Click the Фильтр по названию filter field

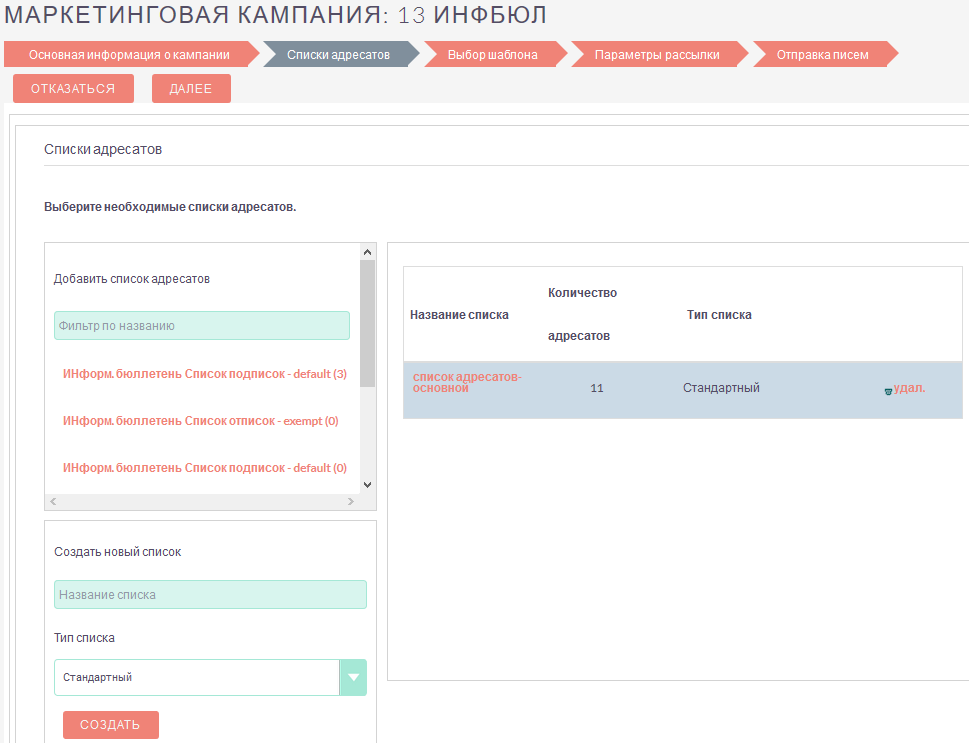tap(201, 325)
